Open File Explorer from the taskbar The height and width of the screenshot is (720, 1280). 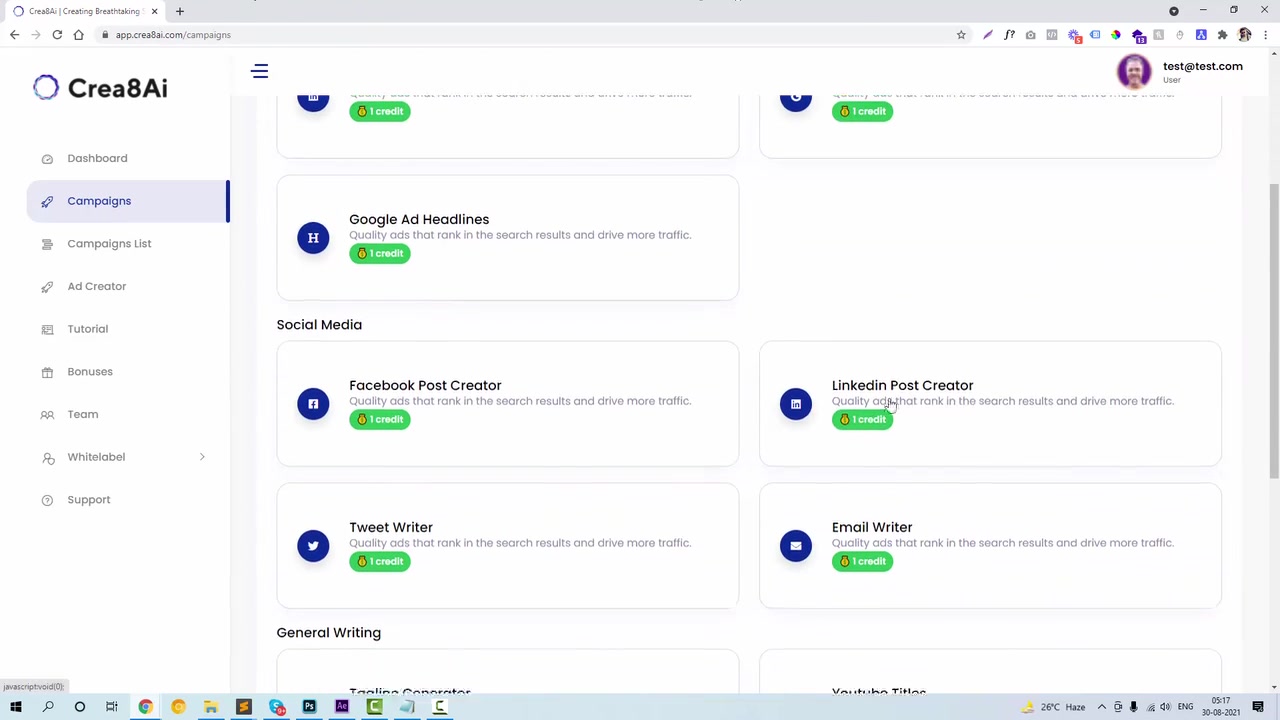tap(211, 707)
